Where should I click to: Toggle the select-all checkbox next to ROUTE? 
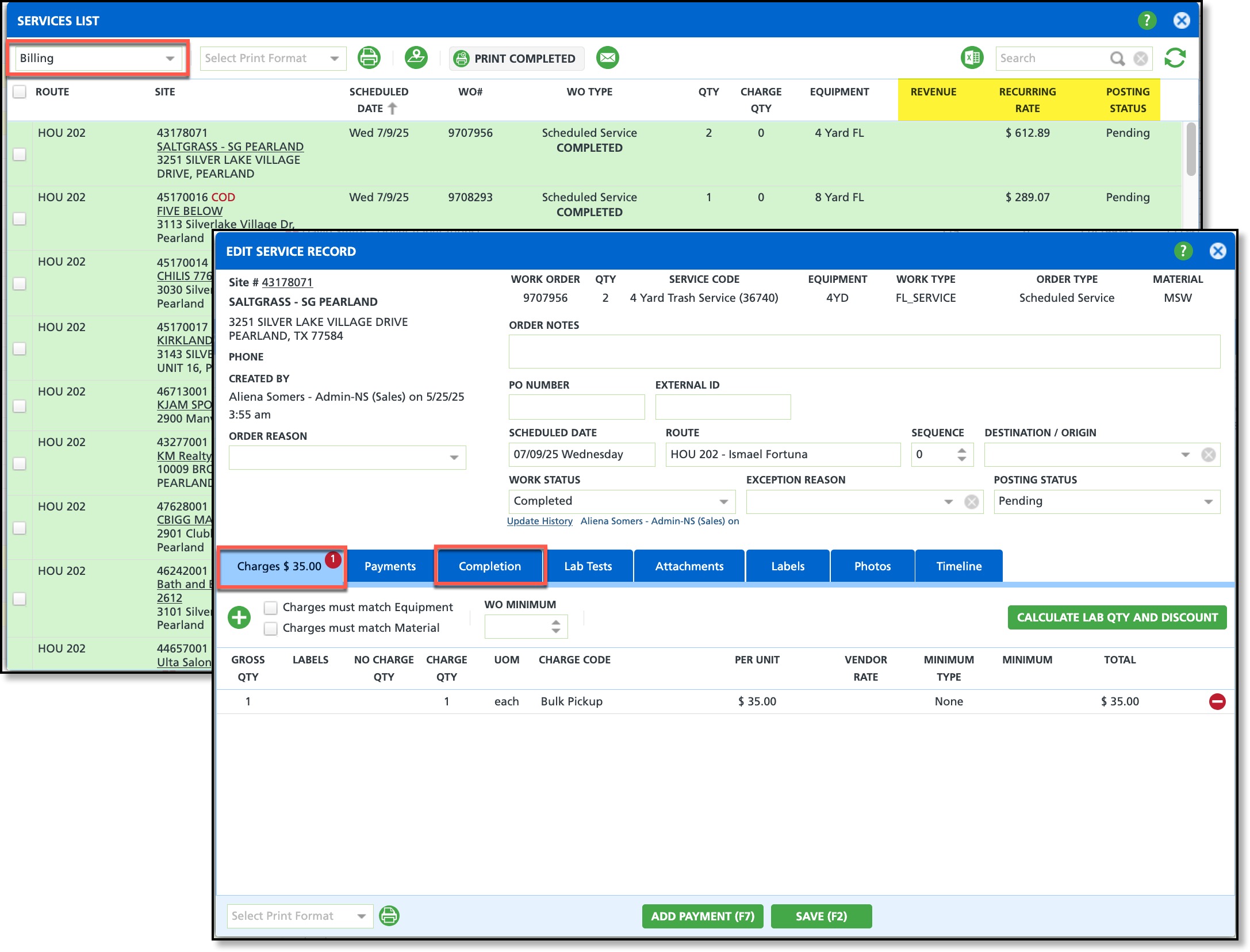tap(20, 92)
